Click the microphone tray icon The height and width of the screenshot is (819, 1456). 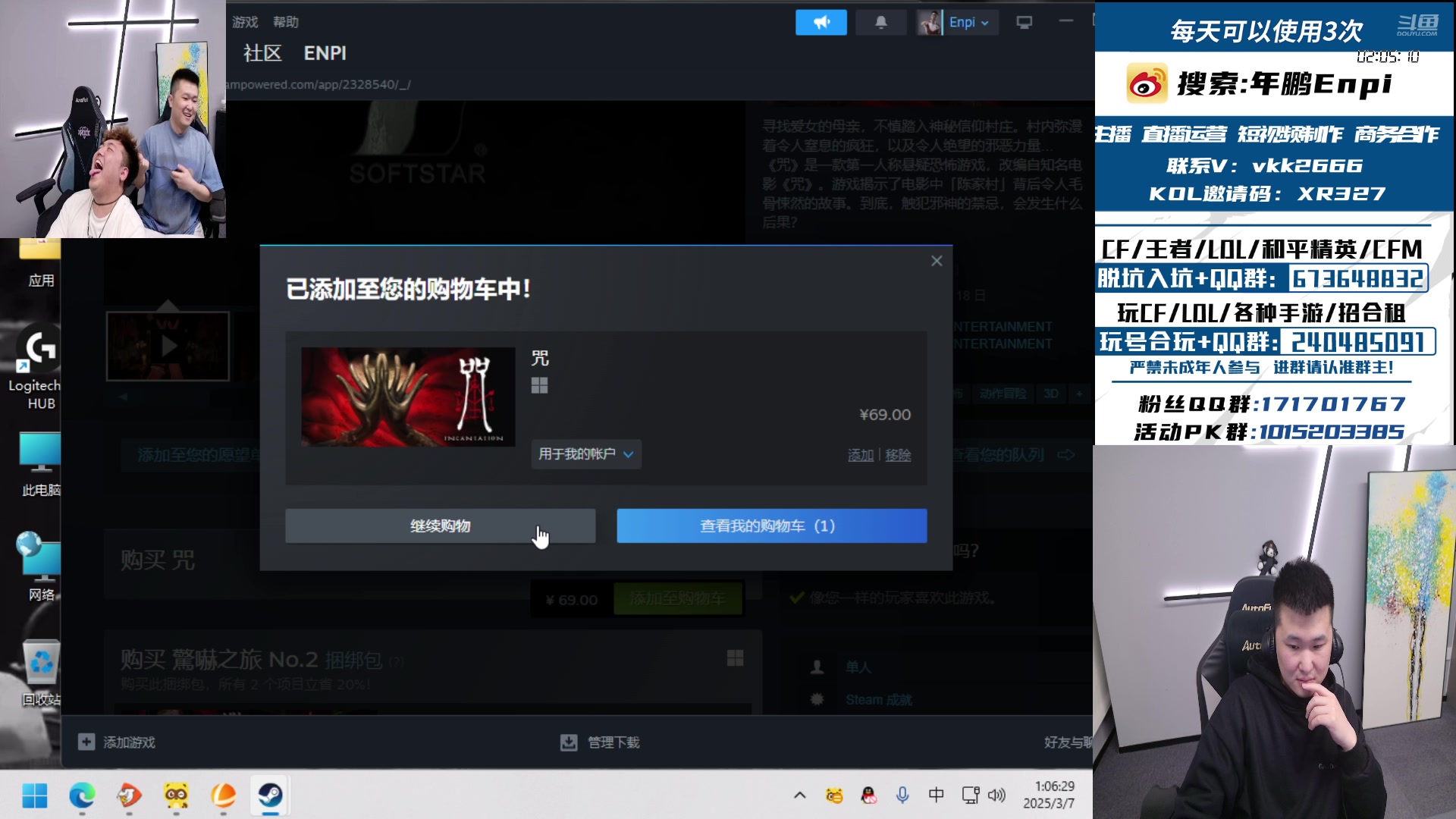coord(902,795)
